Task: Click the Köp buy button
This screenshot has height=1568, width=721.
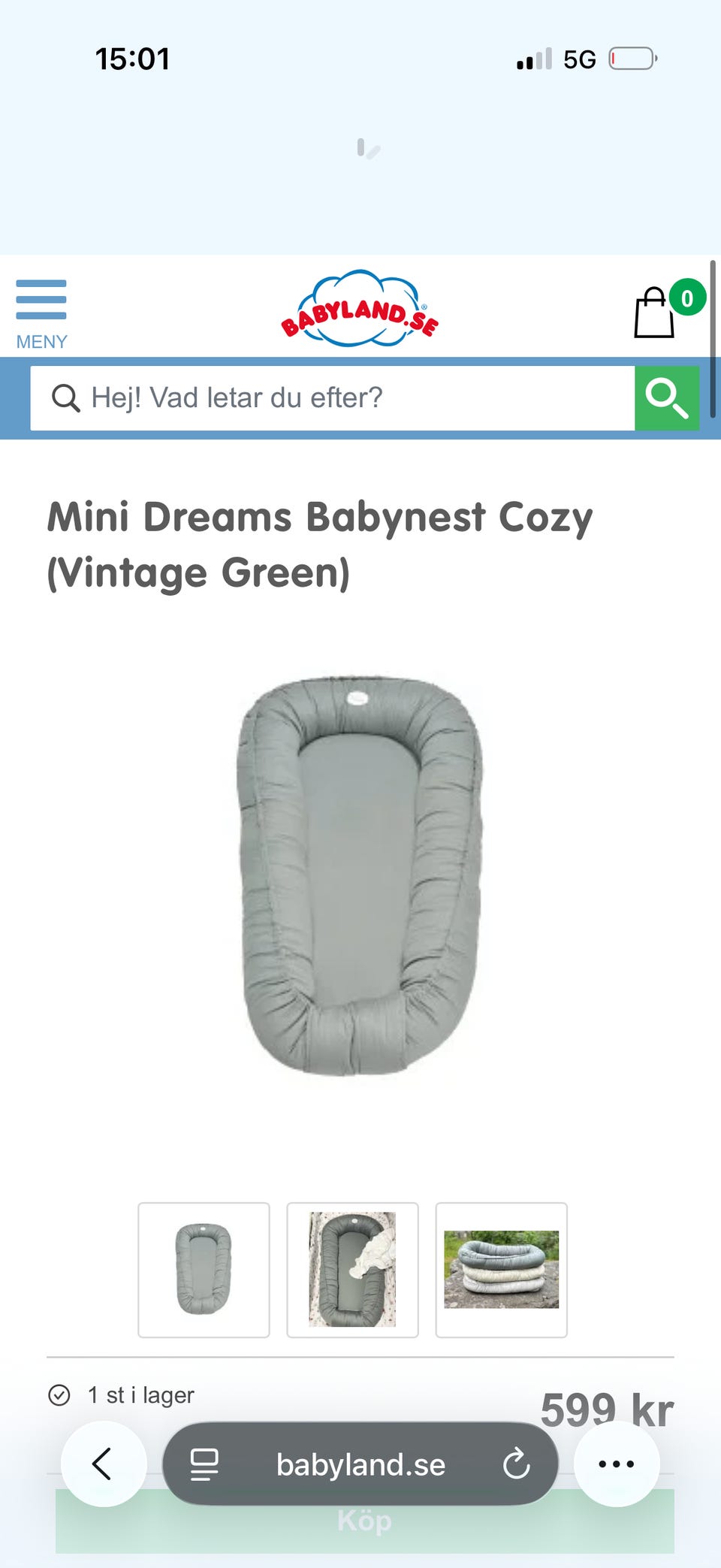Action: tap(365, 1521)
